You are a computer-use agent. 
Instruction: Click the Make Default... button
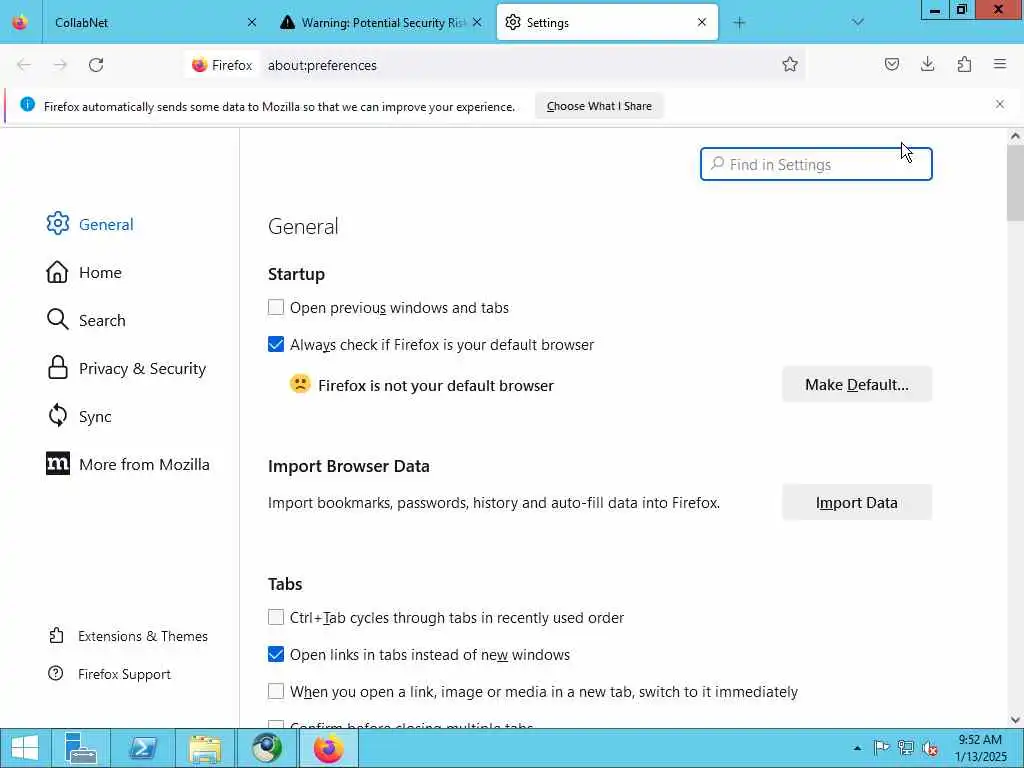(x=857, y=385)
